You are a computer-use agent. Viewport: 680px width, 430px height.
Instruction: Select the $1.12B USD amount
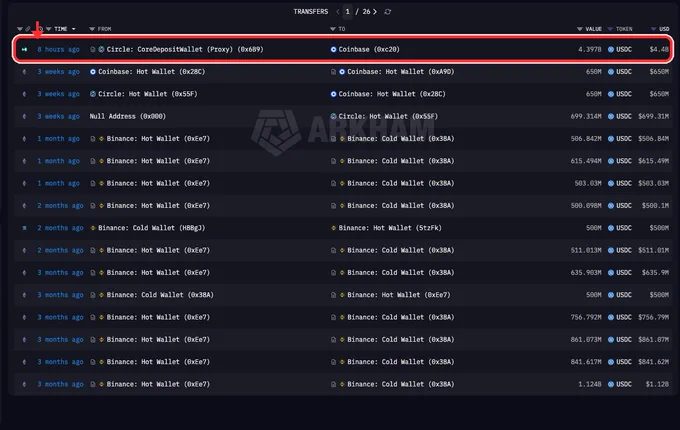[657, 384]
